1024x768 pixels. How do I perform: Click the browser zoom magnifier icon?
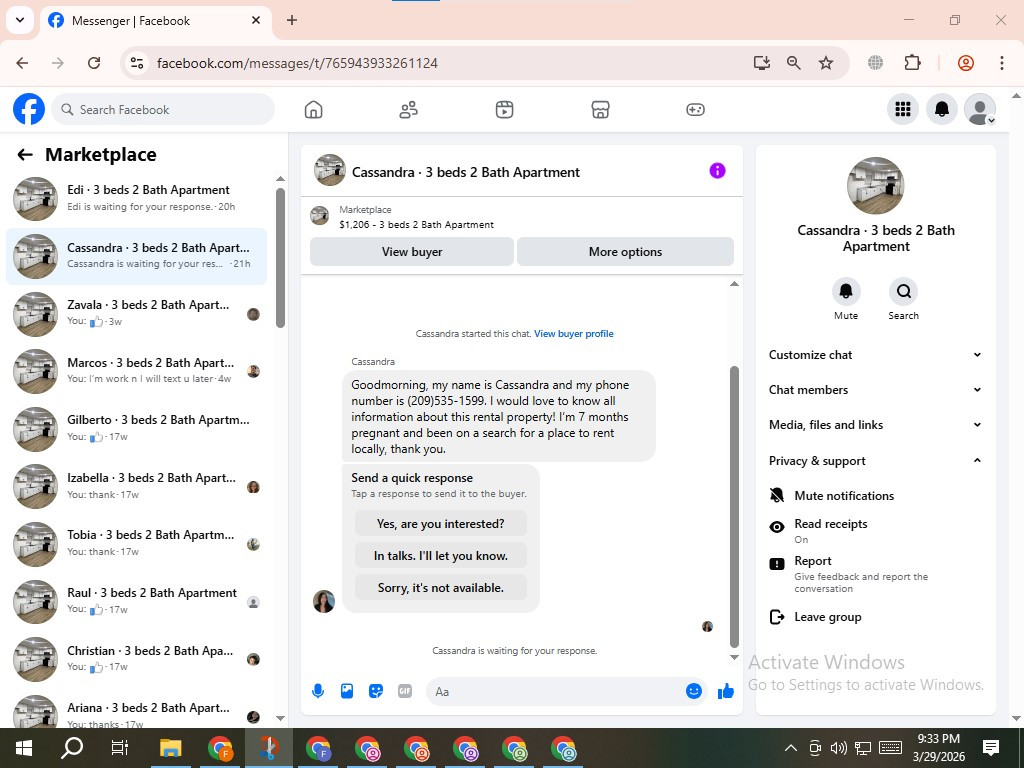793,63
